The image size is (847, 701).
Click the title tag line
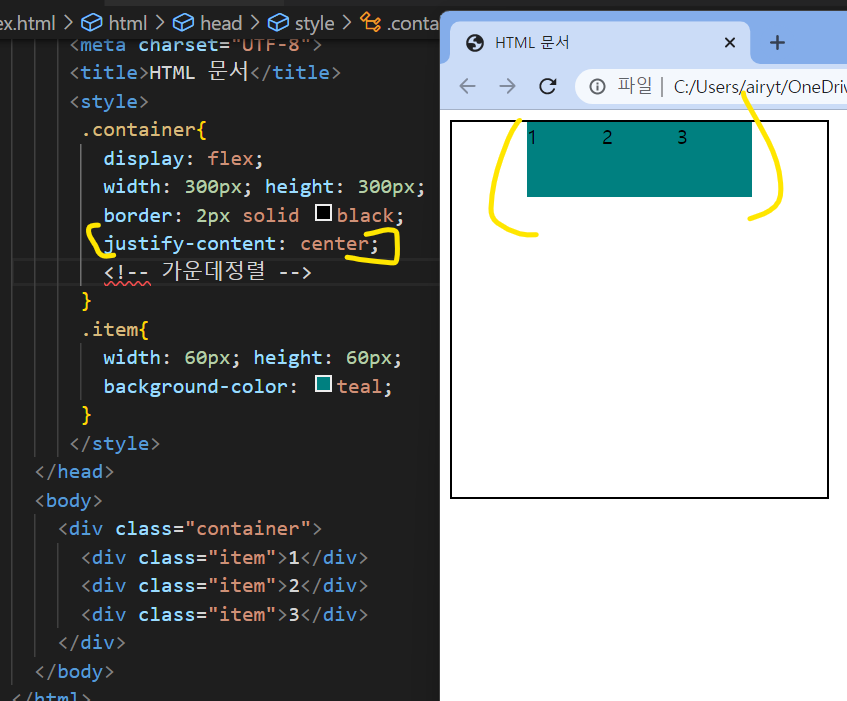pos(205,72)
